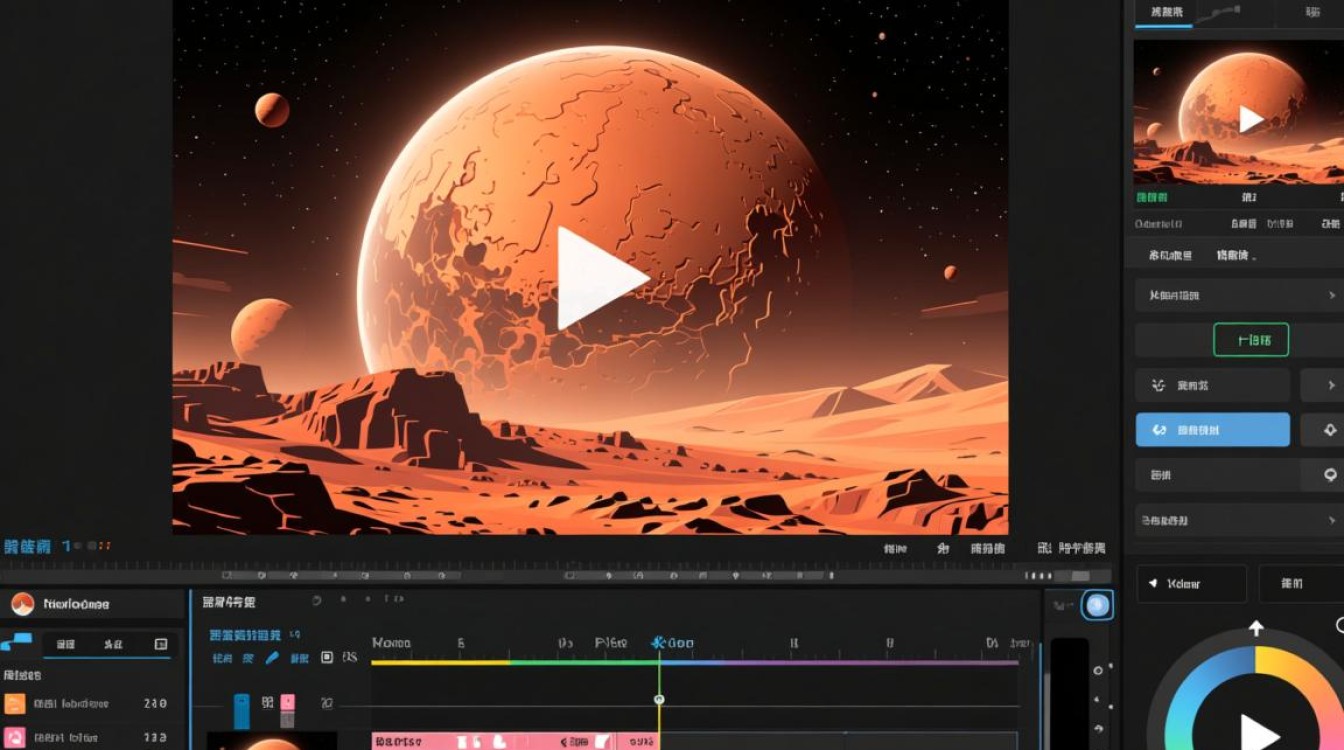Viewport: 1344px width, 750px height.
Task: Click the pink file icon in left list
Action: point(14,738)
